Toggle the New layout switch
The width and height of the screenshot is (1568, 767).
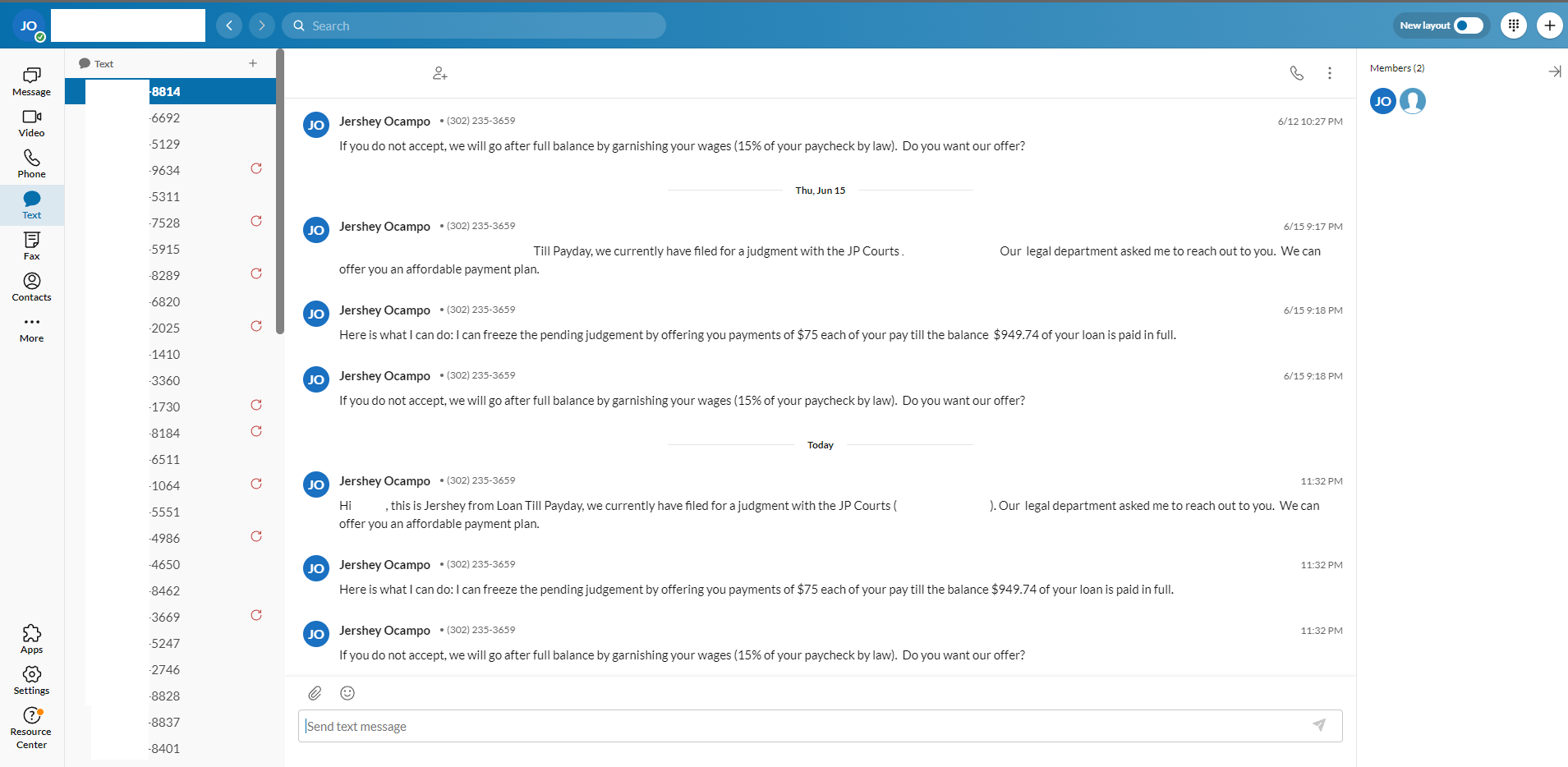[1469, 25]
